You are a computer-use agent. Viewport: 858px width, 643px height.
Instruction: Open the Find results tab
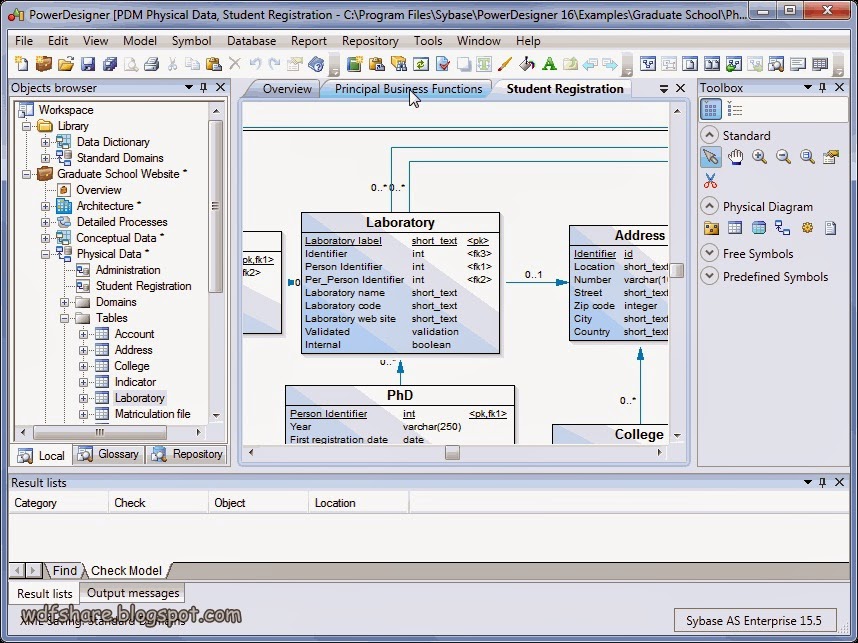65,570
